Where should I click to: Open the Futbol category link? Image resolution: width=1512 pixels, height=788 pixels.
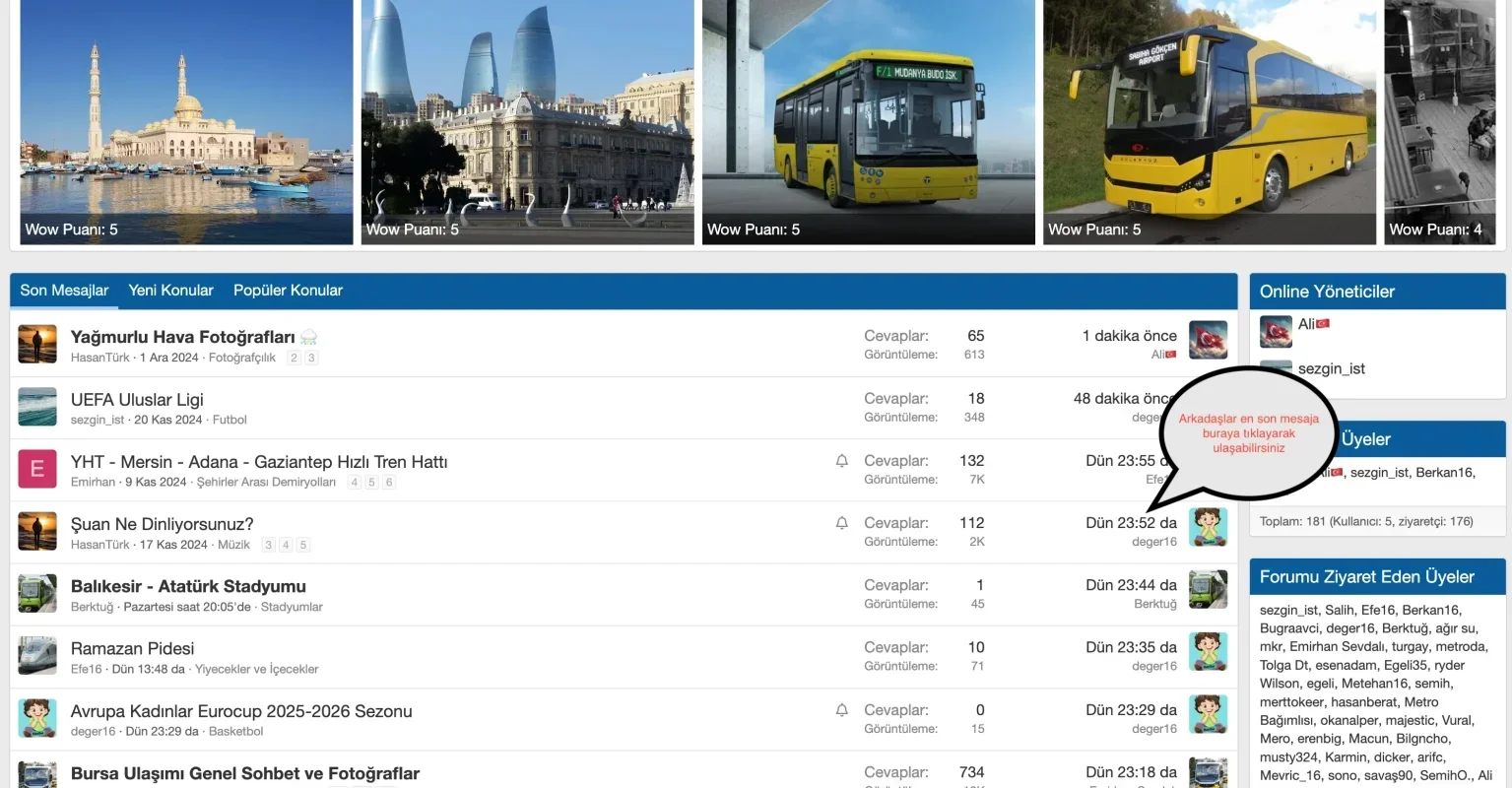[x=230, y=420]
